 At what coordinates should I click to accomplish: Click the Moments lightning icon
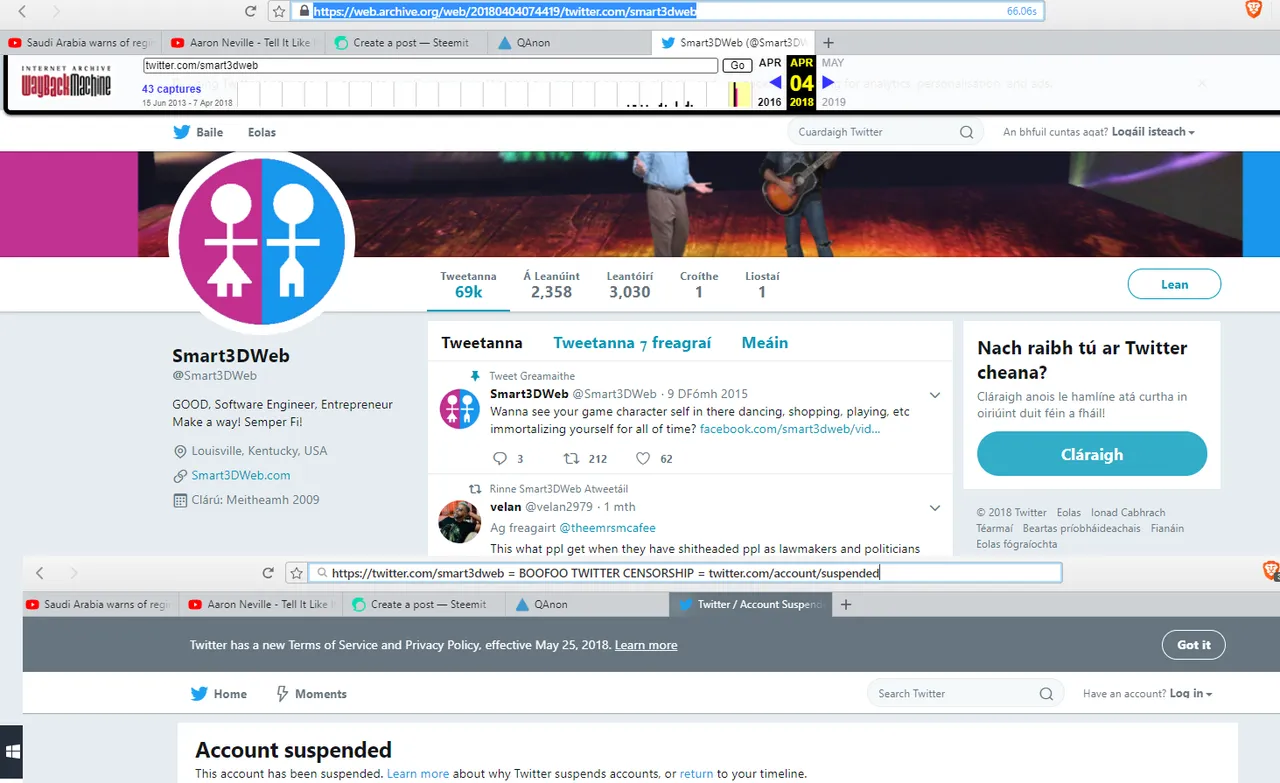(x=282, y=694)
